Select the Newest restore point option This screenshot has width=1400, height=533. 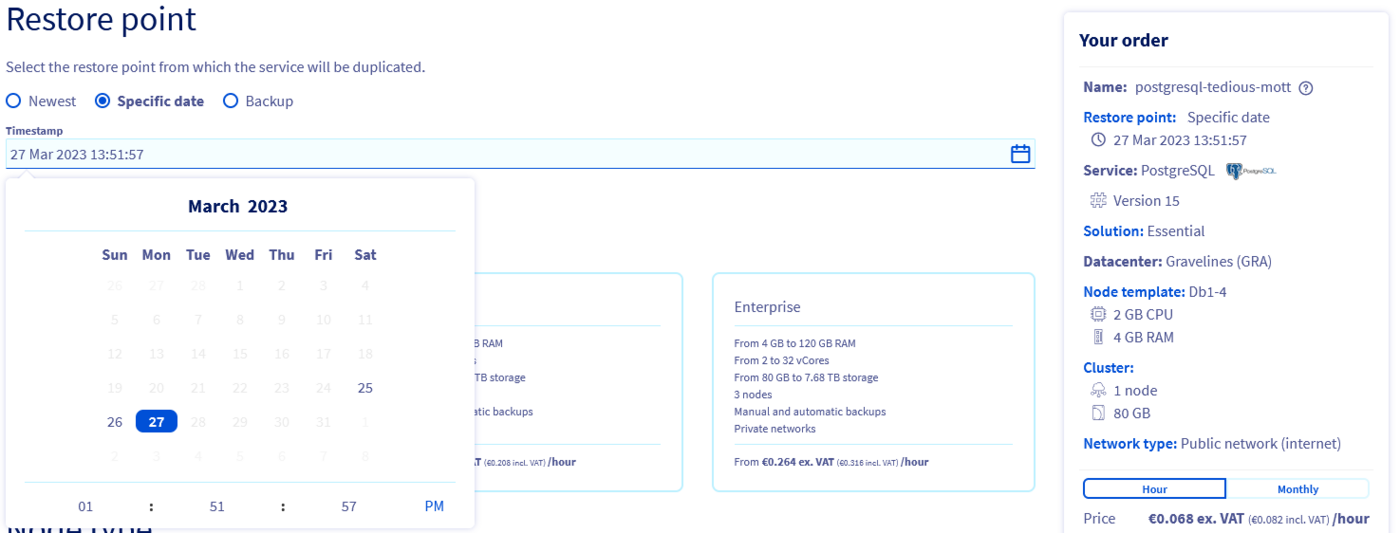click(x=13, y=101)
